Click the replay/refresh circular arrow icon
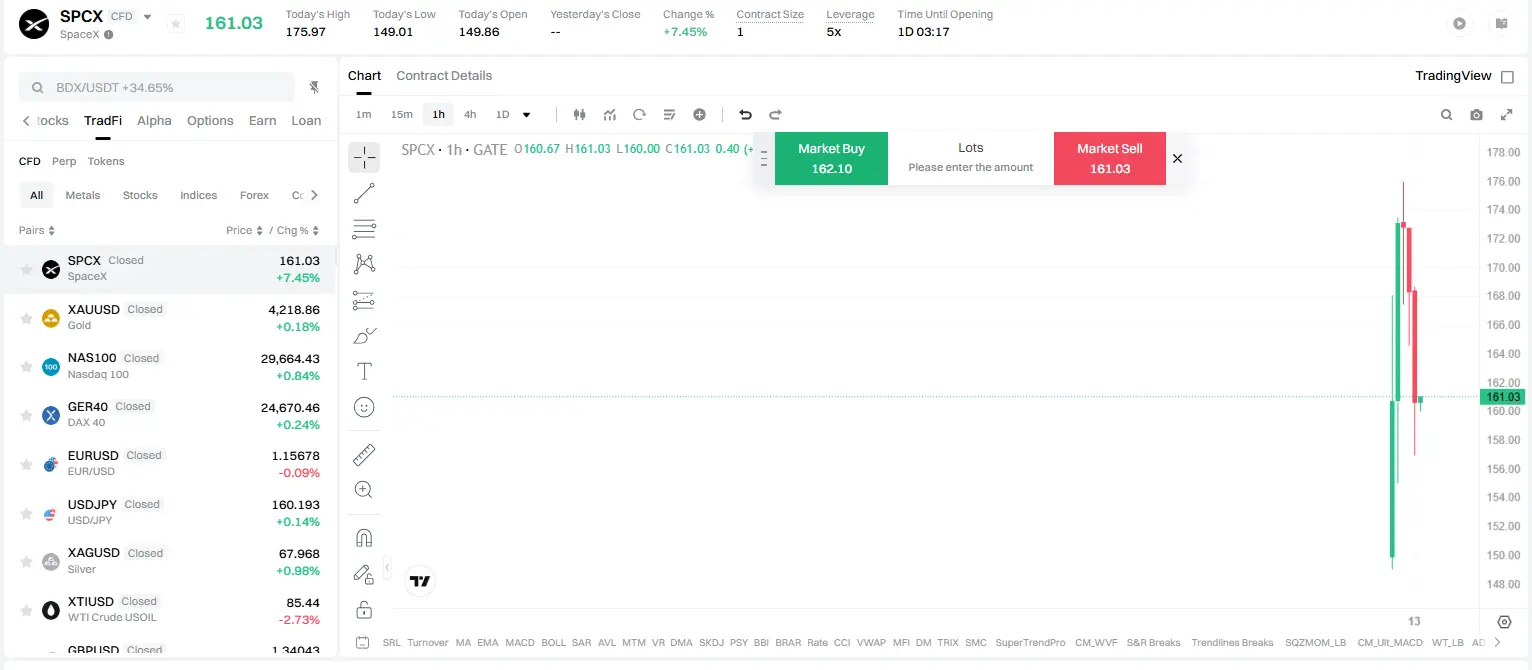Image resolution: width=1532 pixels, height=670 pixels. (639, 114)
